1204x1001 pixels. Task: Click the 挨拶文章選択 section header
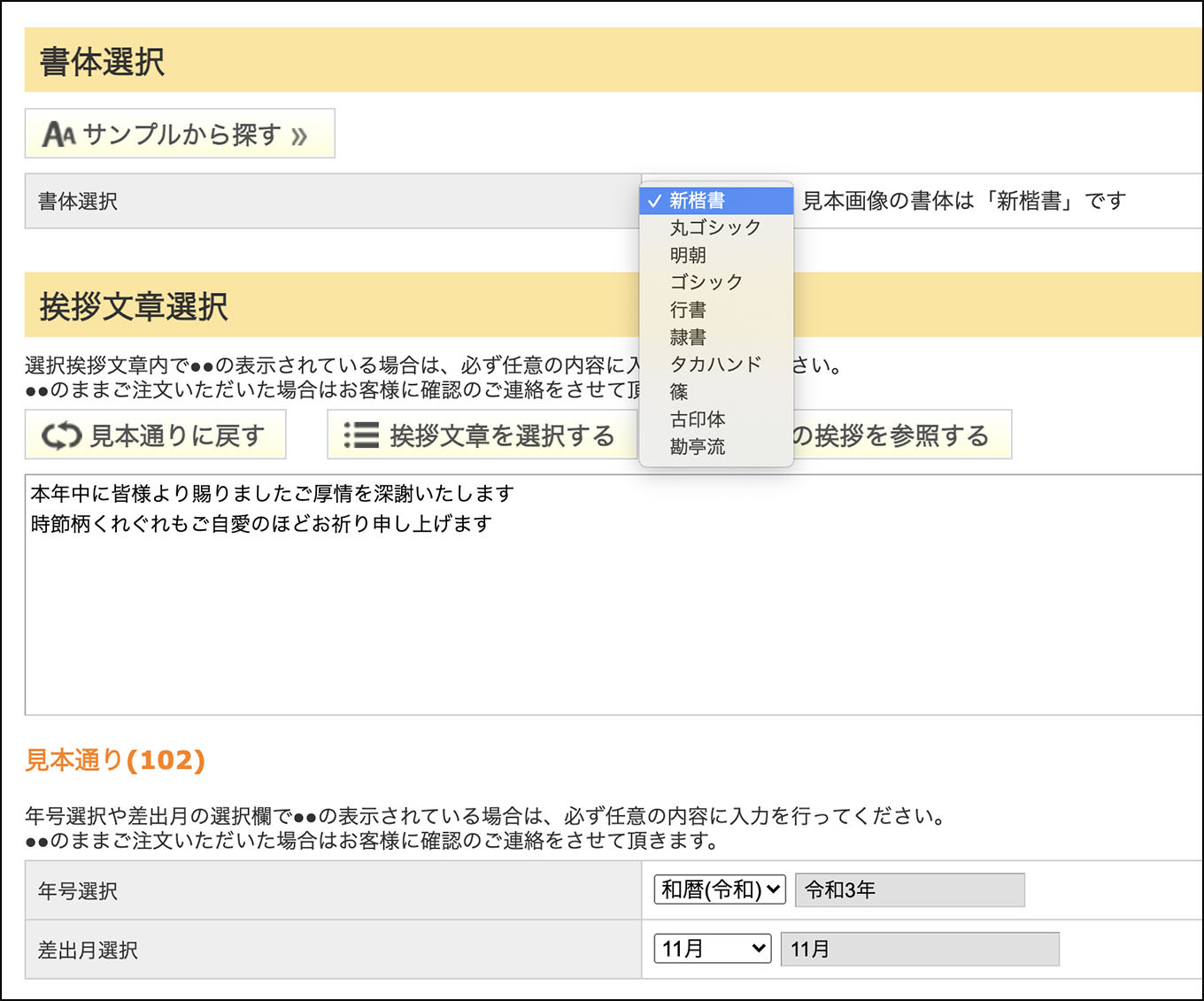[614, 305]
